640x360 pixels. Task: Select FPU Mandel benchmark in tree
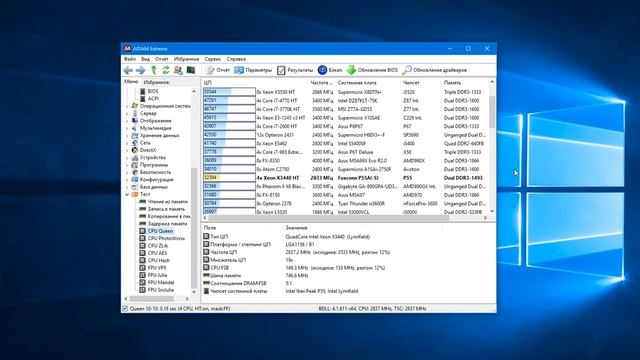point(161,282)
